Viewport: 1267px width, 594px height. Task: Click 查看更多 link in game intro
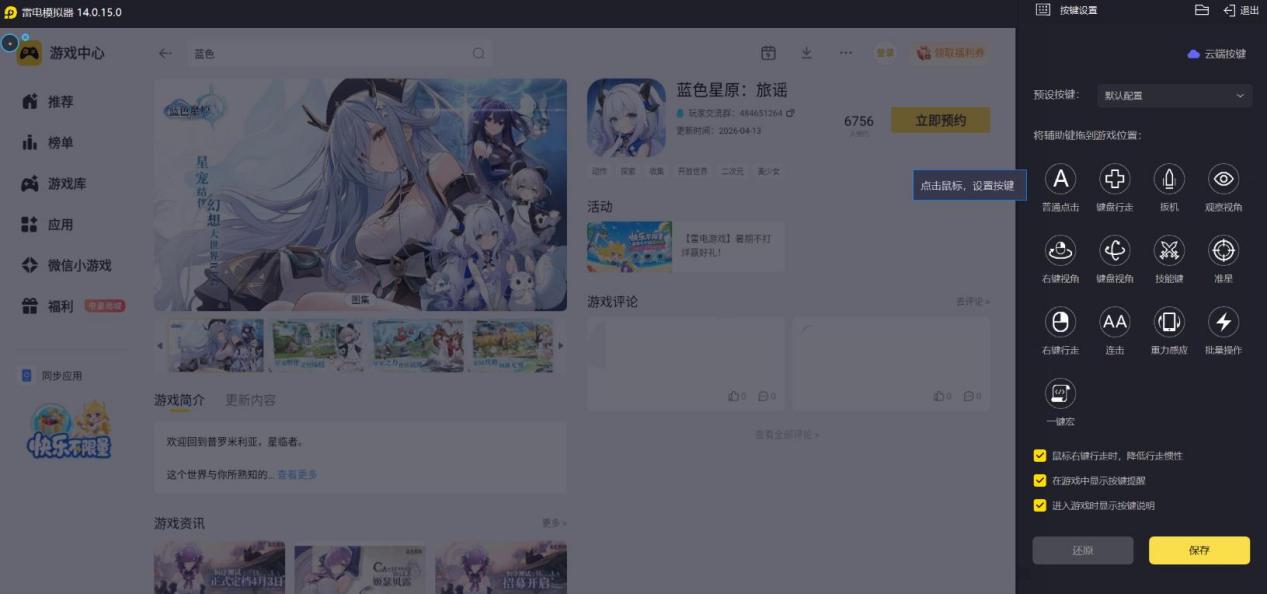[x=297, y=475]
